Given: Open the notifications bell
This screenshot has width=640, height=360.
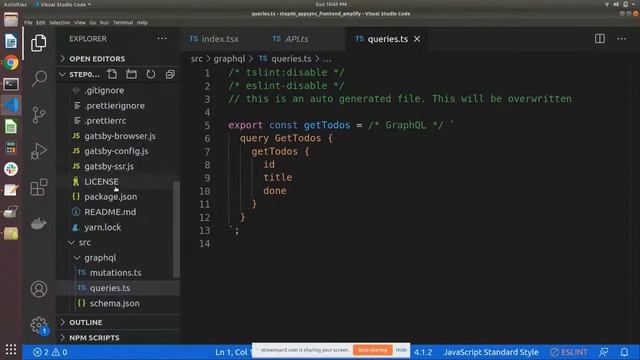Looking at the screenshot, I should [x=624, y=352].
